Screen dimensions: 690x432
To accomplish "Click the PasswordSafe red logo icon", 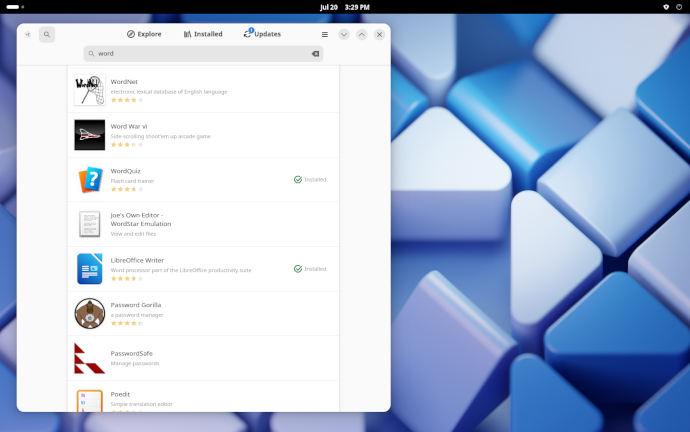I will click(90, 358).
